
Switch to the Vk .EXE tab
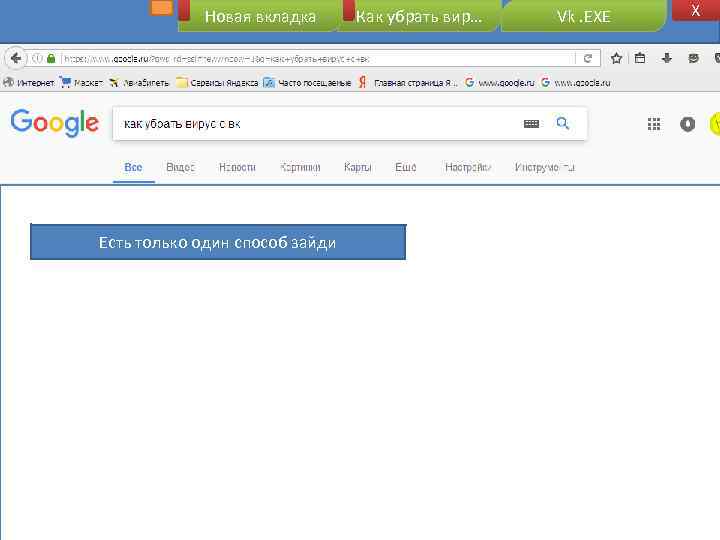(583, 17)
